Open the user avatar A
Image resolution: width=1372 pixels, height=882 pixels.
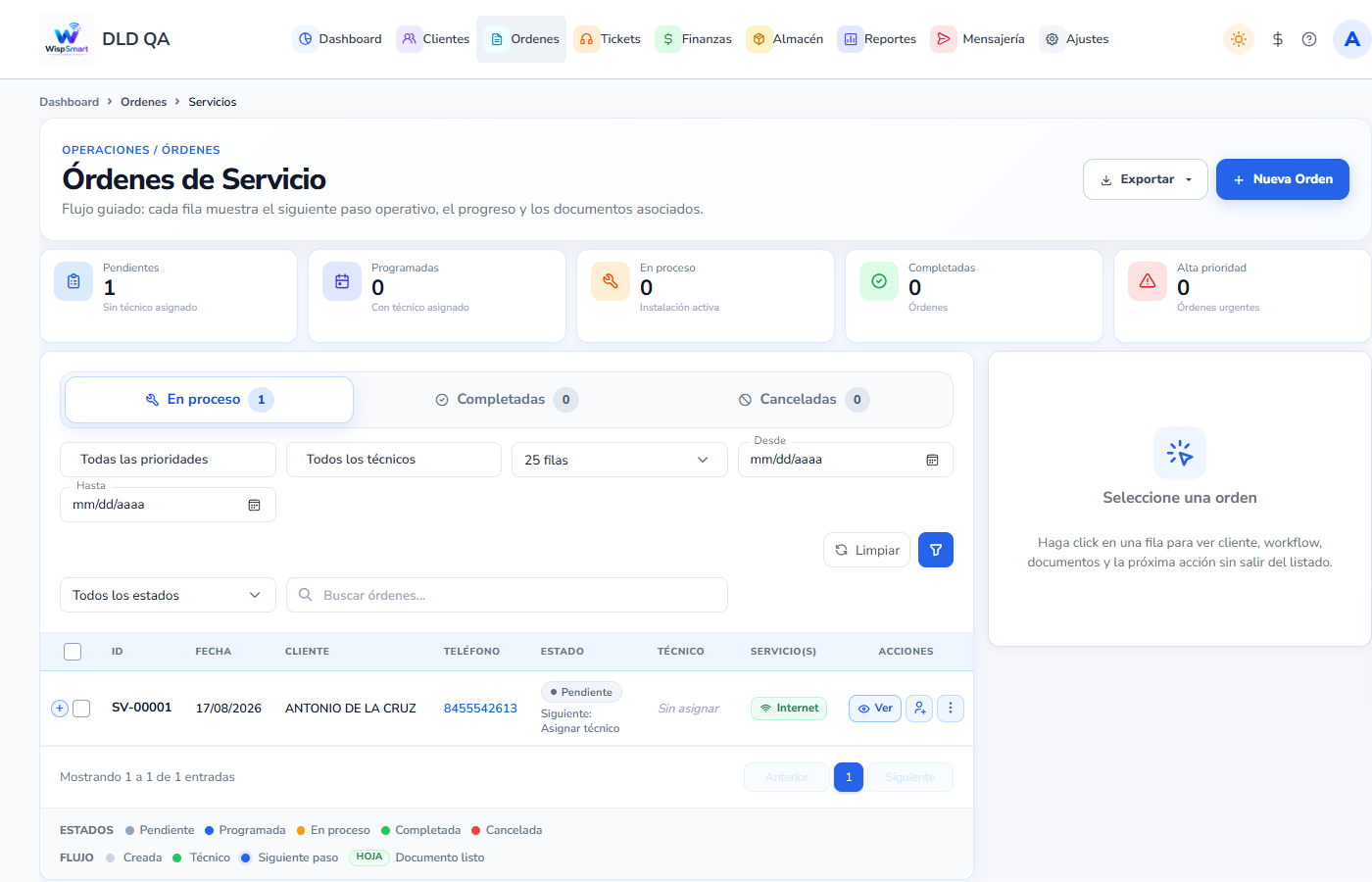point(1352,39)
